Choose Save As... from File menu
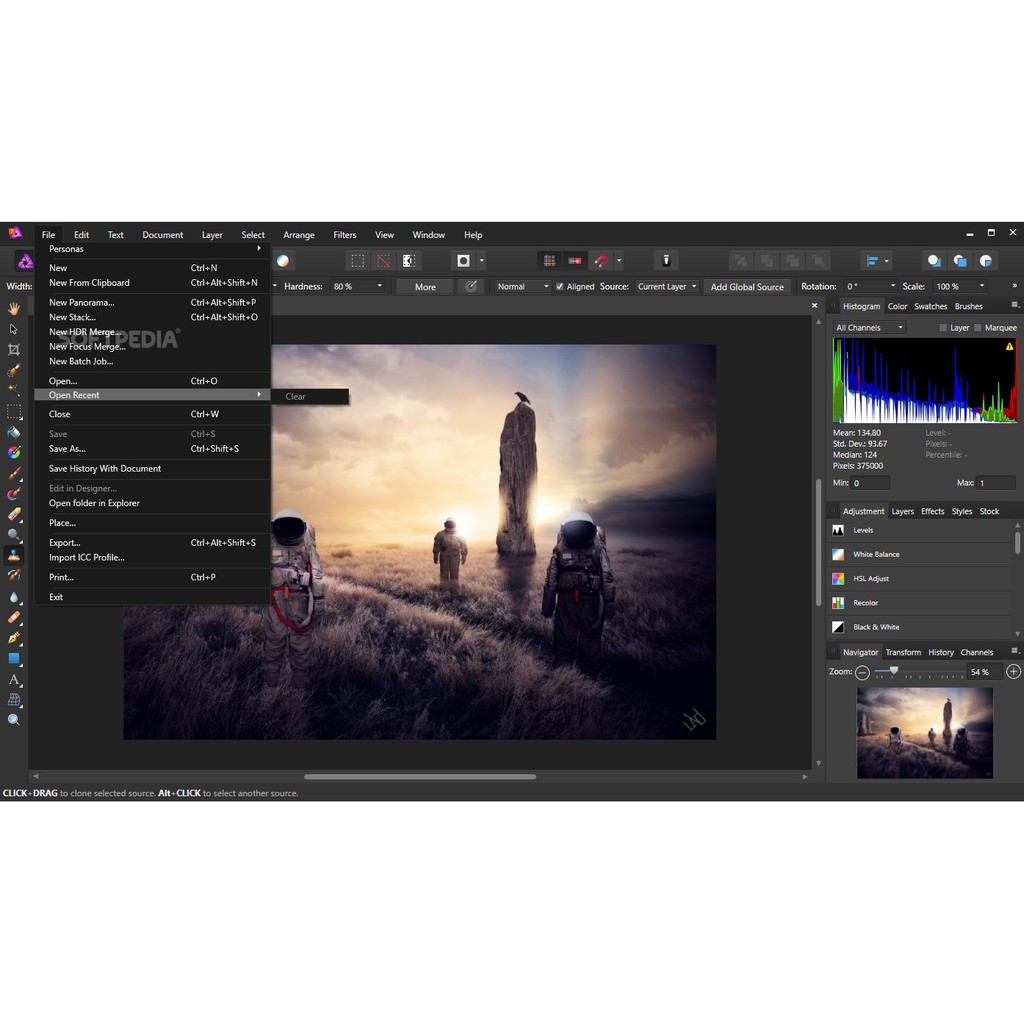Viewport: 1024px width, 1024px height. coord(67,449)
